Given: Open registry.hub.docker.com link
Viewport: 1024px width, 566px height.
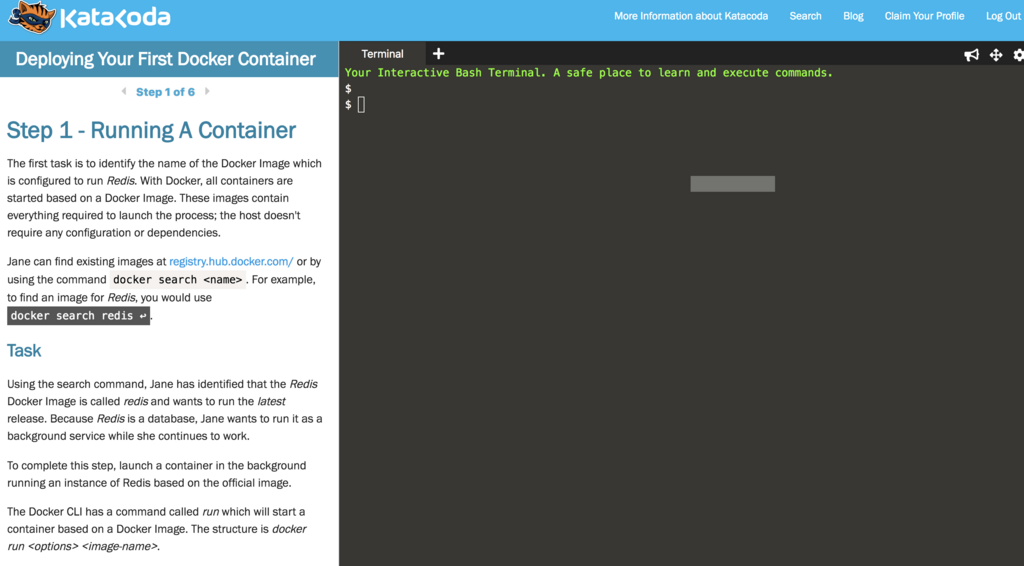Looking at the screenshot, I should [x=231, y=261].
